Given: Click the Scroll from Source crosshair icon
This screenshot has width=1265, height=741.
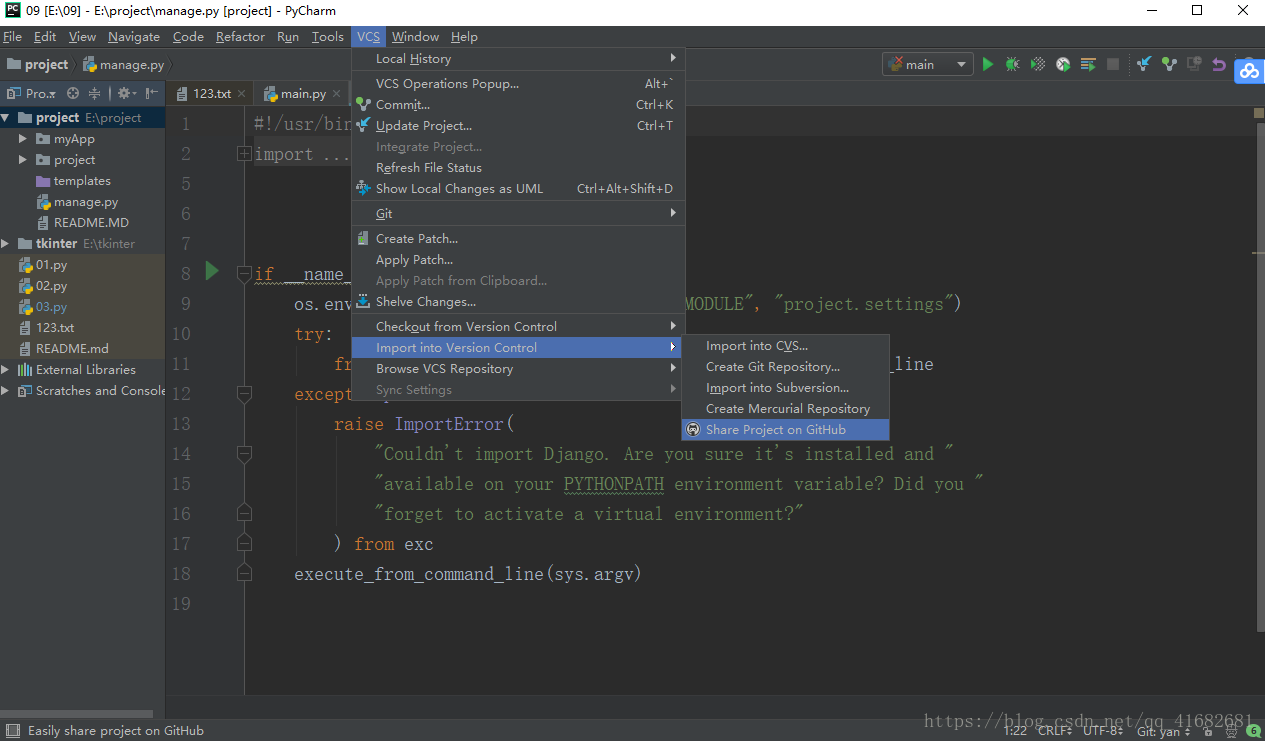Looking at the screenshot, I should pyautogui.click(x=73, y=93).
